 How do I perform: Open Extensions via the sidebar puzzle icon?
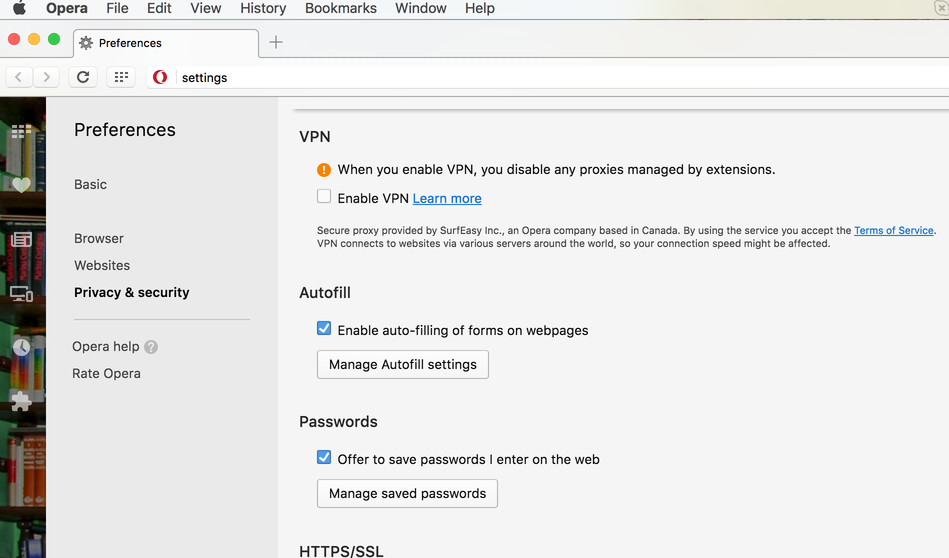pos(21,401)
